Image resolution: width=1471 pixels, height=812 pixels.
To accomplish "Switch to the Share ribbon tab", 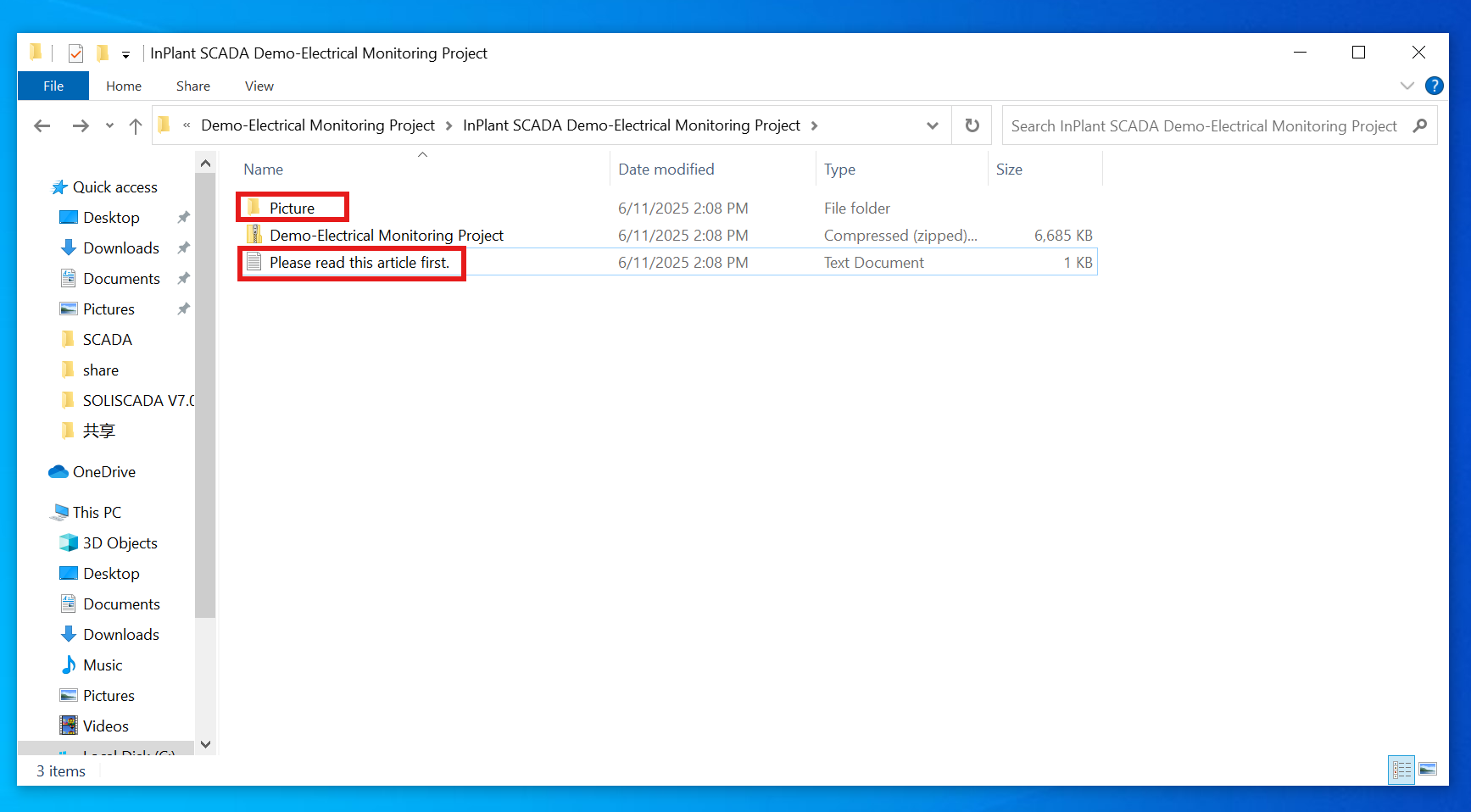I will coord(193,86).
